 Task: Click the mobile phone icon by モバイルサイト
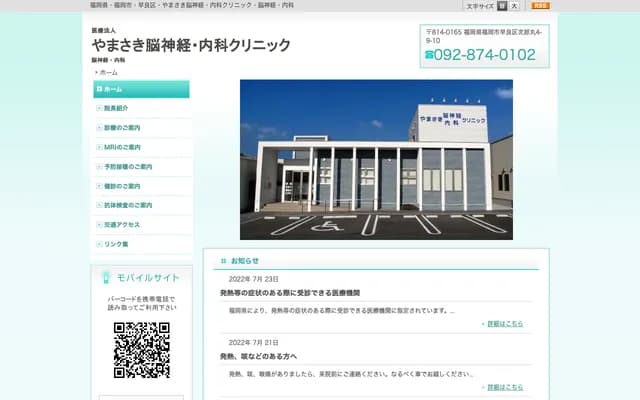point(106,278)
